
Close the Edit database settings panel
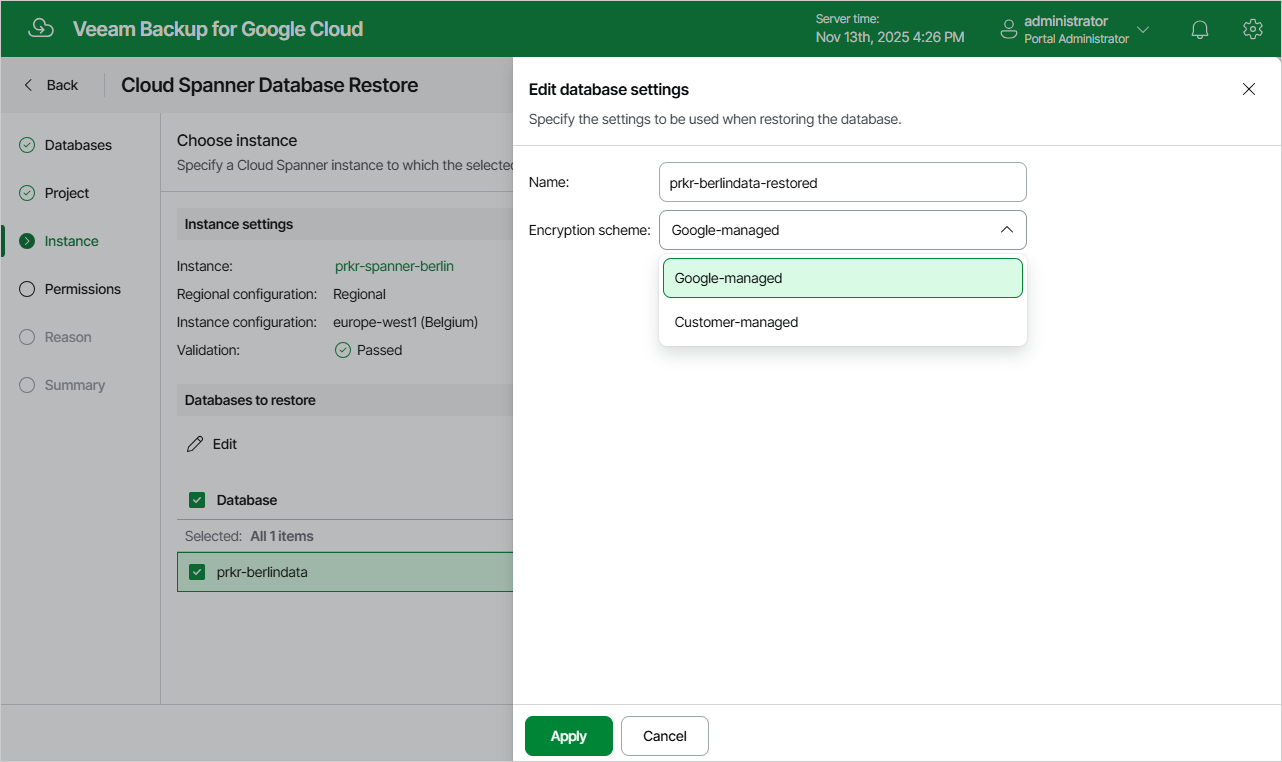pyautogui.click(x=1248, y=89)
